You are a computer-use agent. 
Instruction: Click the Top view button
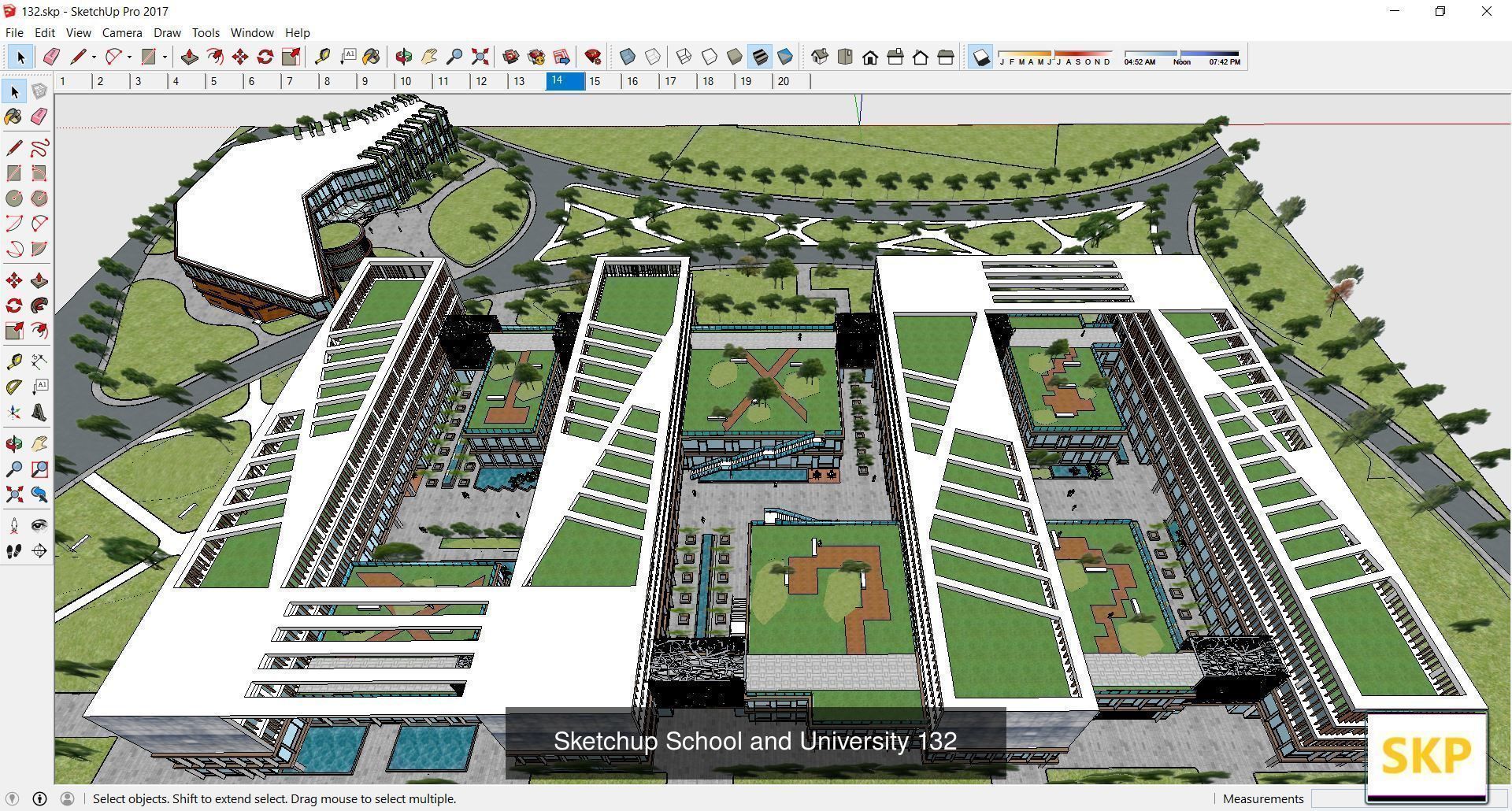[x=845, y=57]
